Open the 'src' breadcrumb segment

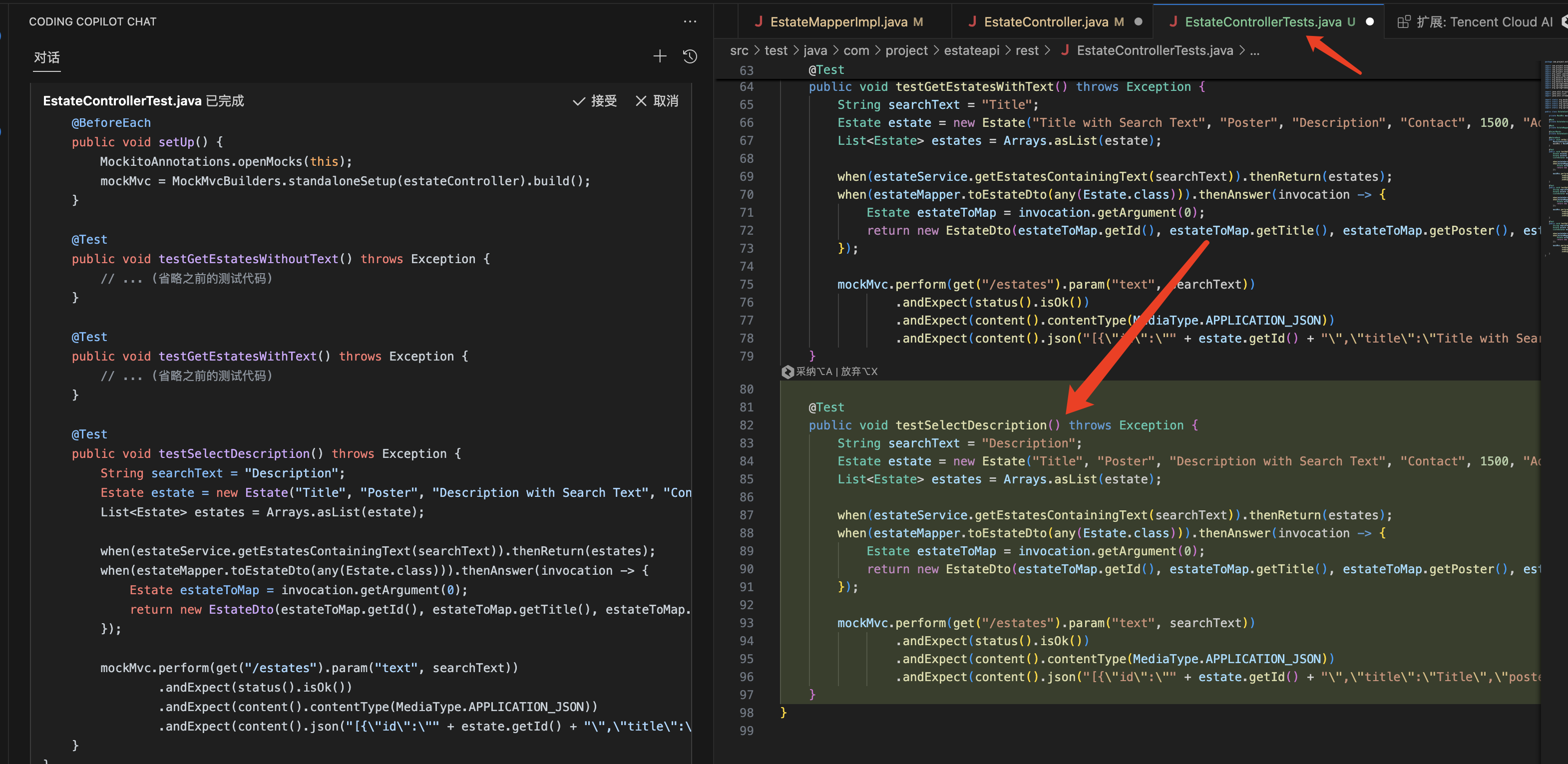739,50
